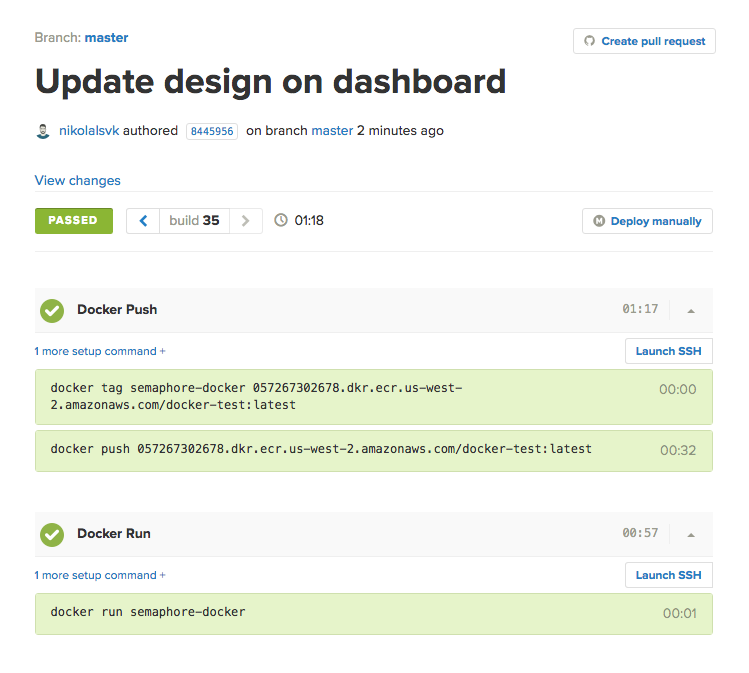Click the clock icon beside 01:18

(281, 221)
